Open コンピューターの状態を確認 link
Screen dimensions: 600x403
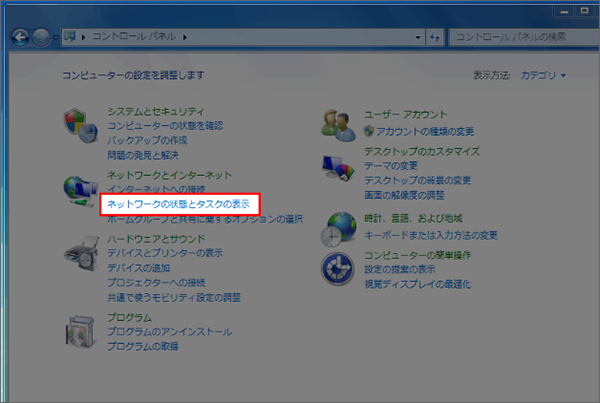point(165,126)
